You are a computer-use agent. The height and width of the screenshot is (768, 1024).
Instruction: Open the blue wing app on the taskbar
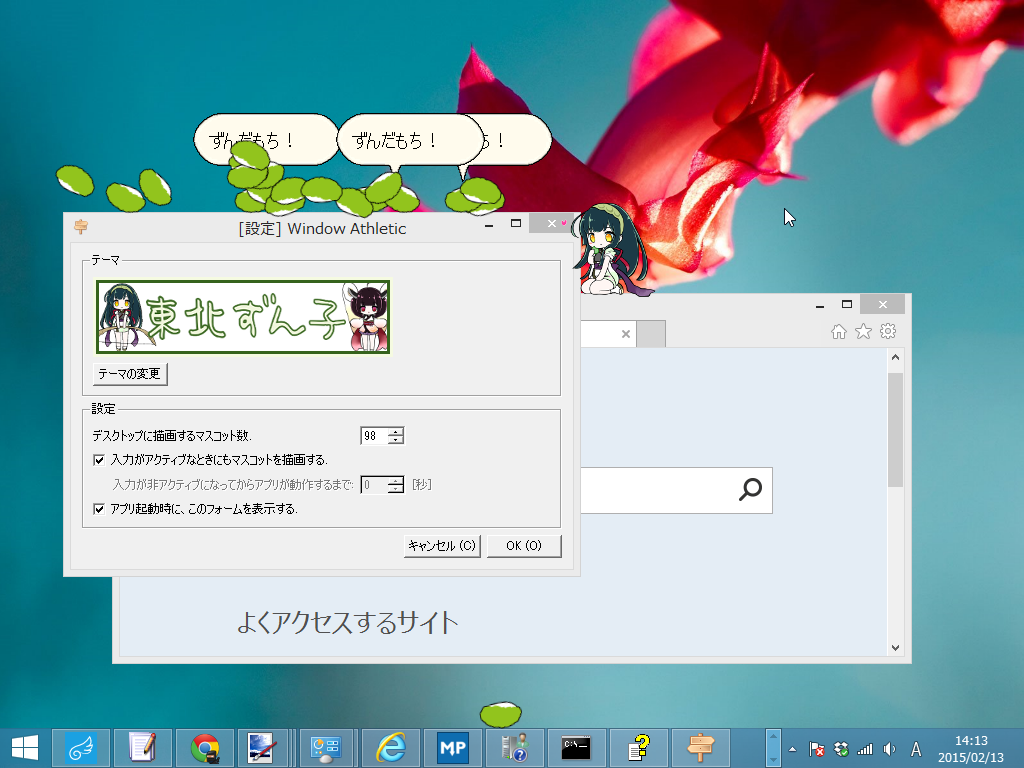click(82, 748)
